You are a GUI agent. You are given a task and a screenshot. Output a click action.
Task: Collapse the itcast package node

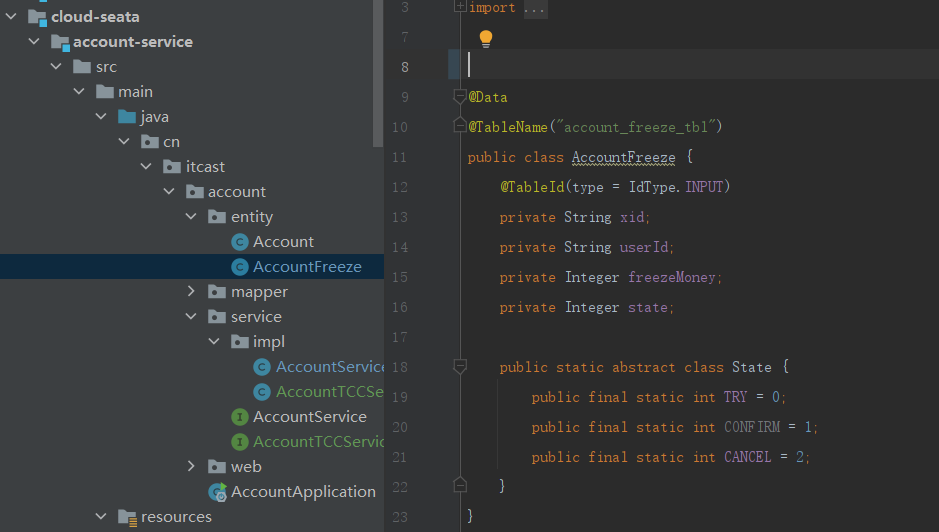pyautogui.click(x=146, y=167)
